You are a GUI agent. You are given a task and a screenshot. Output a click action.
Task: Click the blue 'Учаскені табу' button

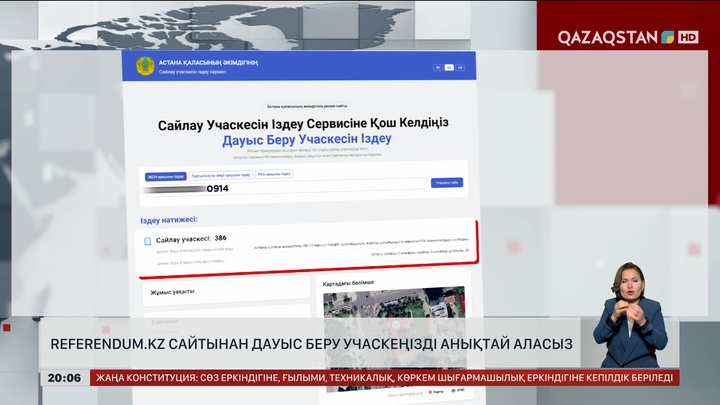pos(447,182)
